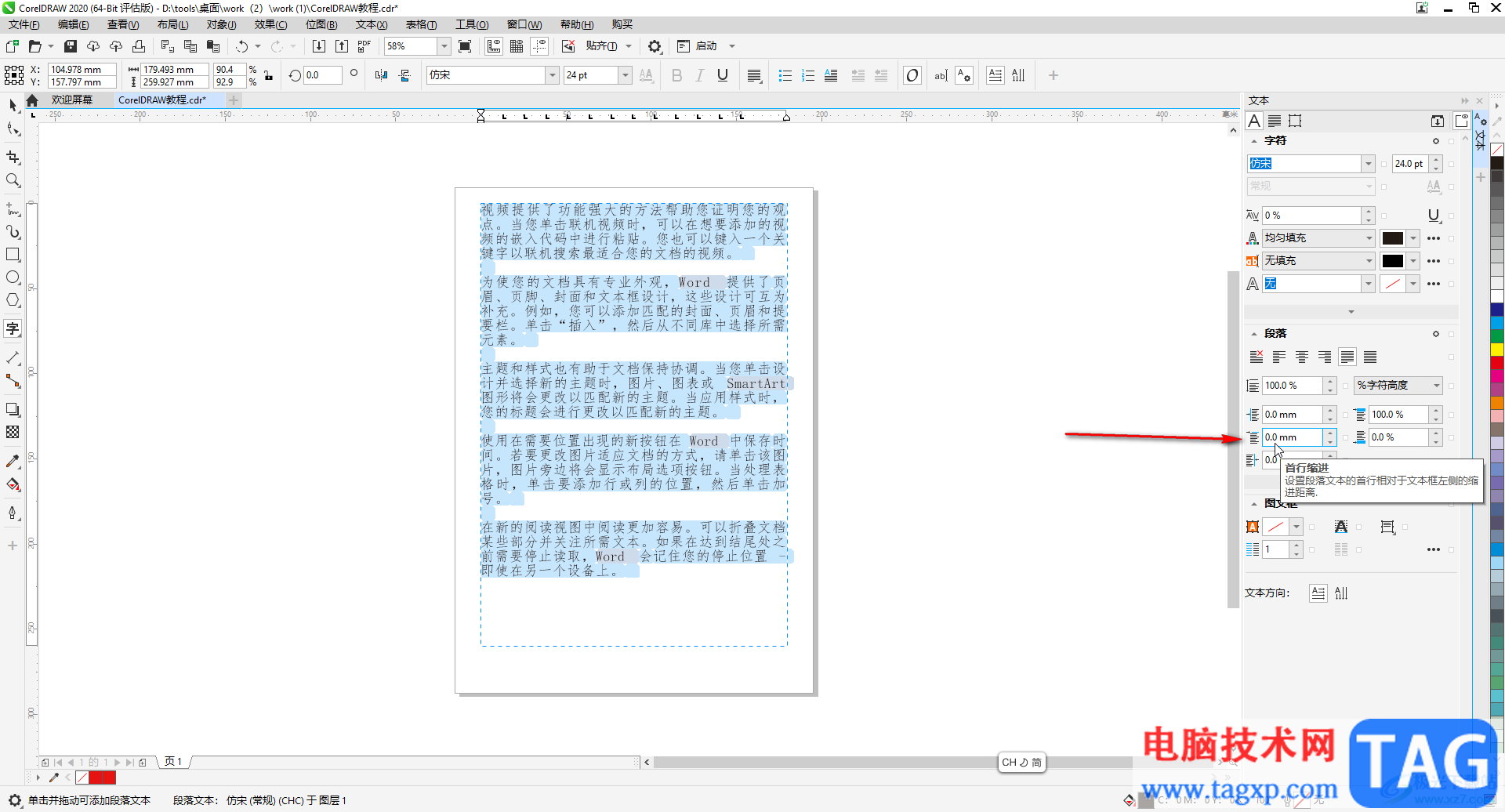
Task: Open the zoom level 58% dropdown
Action: tap(444, 46)
